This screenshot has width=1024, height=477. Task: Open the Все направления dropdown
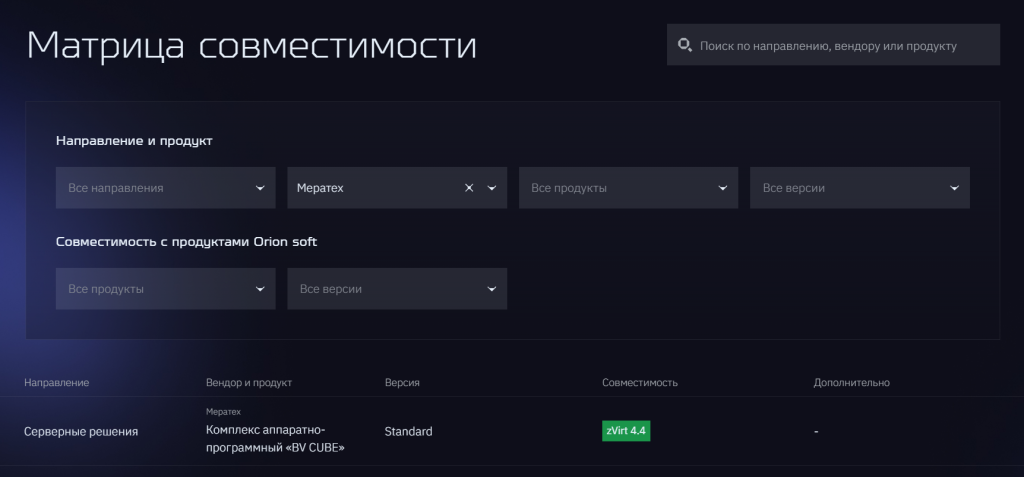pos(165,188)
